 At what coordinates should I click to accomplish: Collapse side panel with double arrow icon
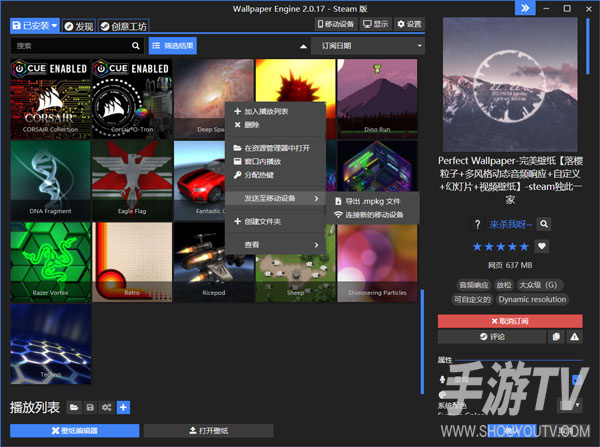(525, 8)
